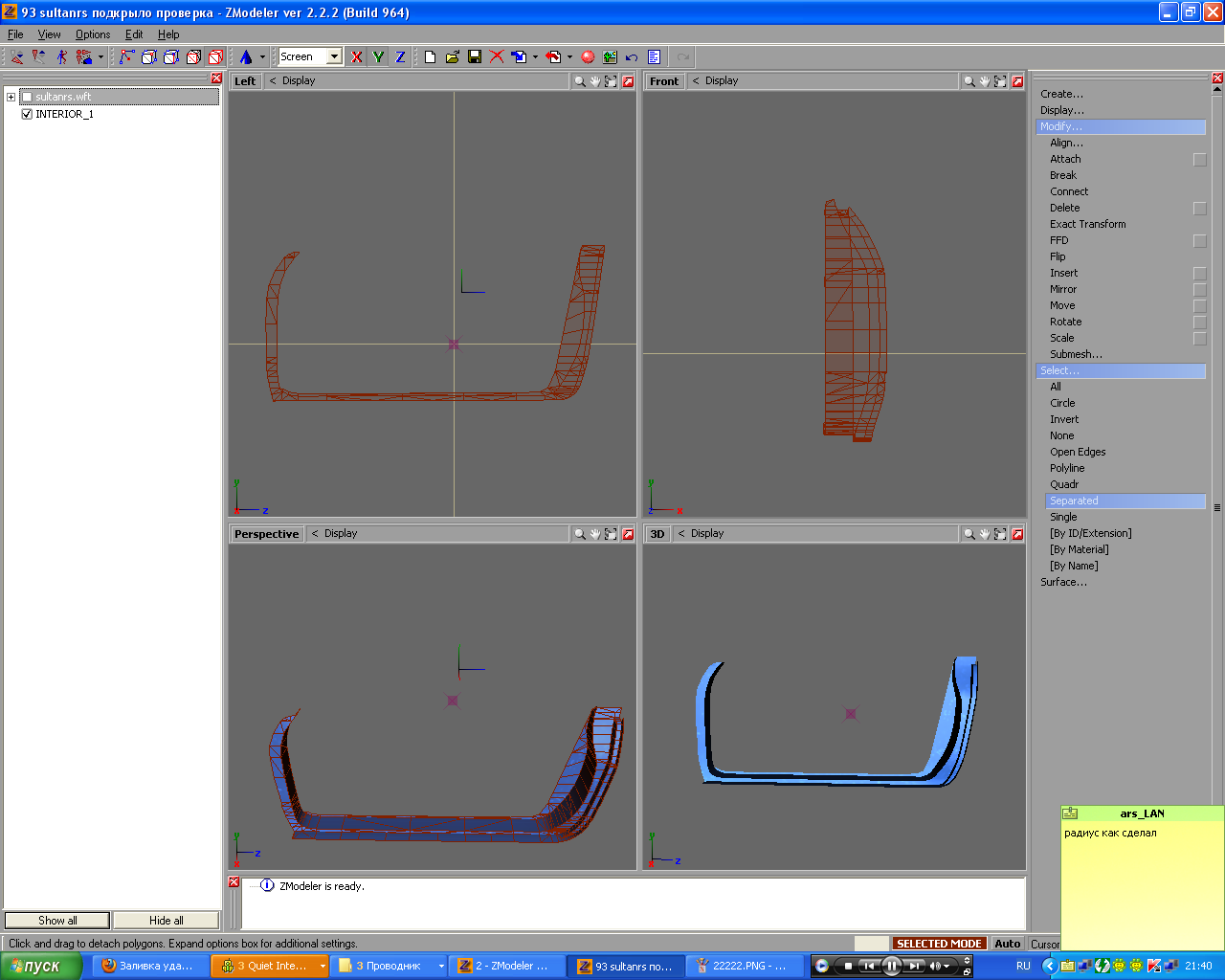Maximize the Front viewport with red icon
This screenshot has height=980, width=1225.
pyautogui.click(x=1017, y=81)
